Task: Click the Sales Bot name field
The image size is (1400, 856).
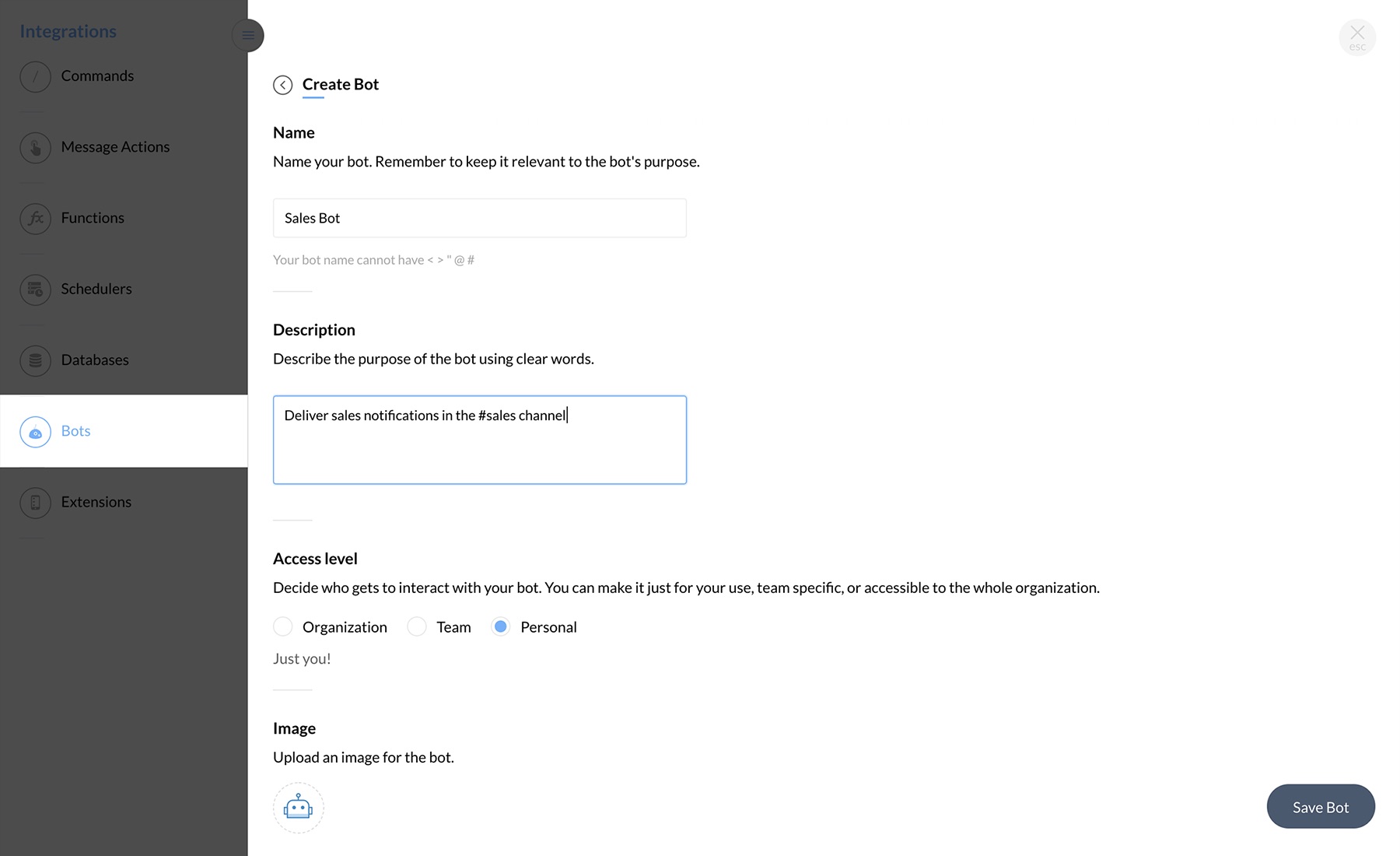Action: pos(480,218)
